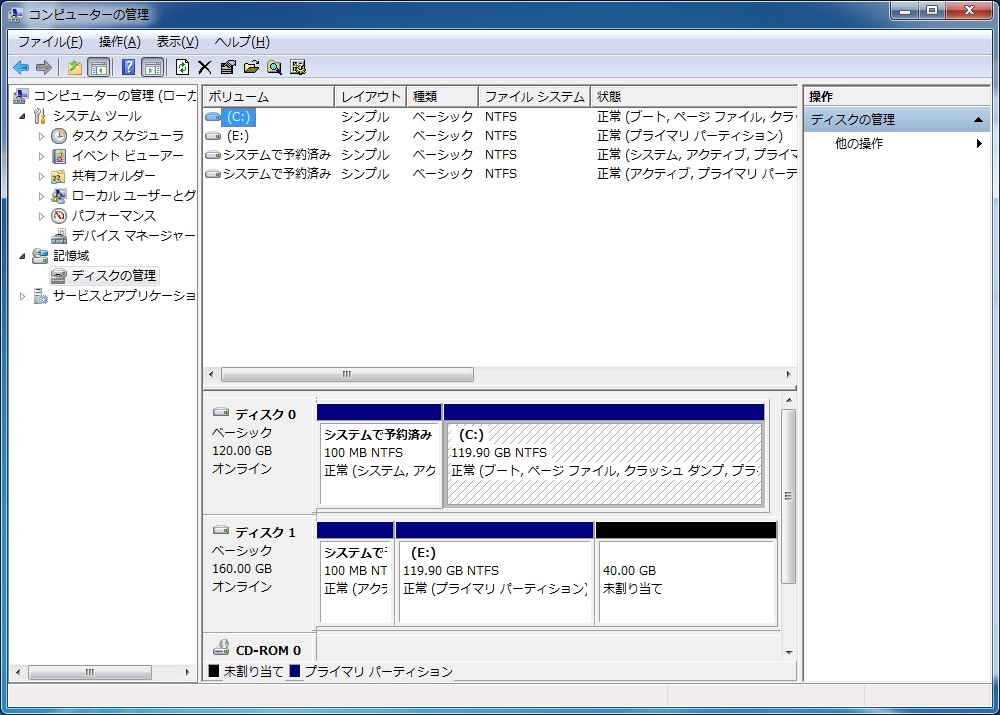Expand ローカル ユーザー node arrow

(x=41, y=196)
